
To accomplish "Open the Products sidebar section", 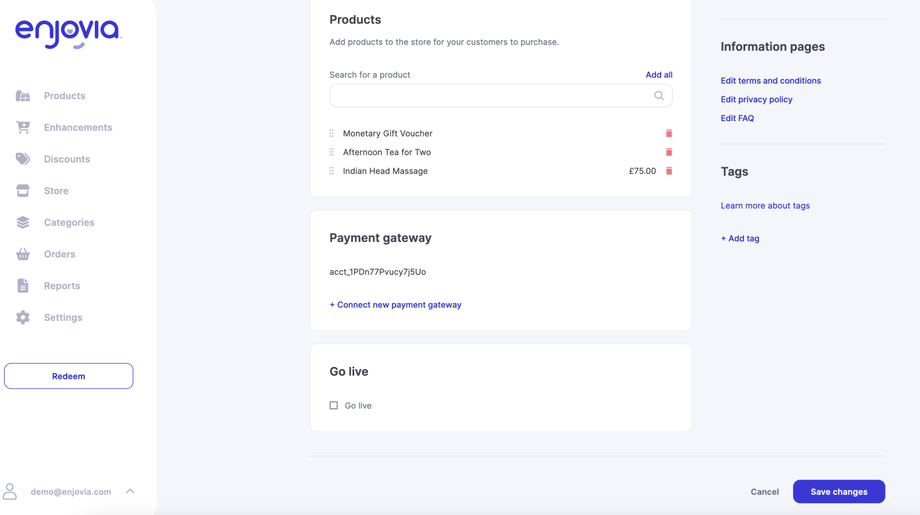I will point(64,96).
